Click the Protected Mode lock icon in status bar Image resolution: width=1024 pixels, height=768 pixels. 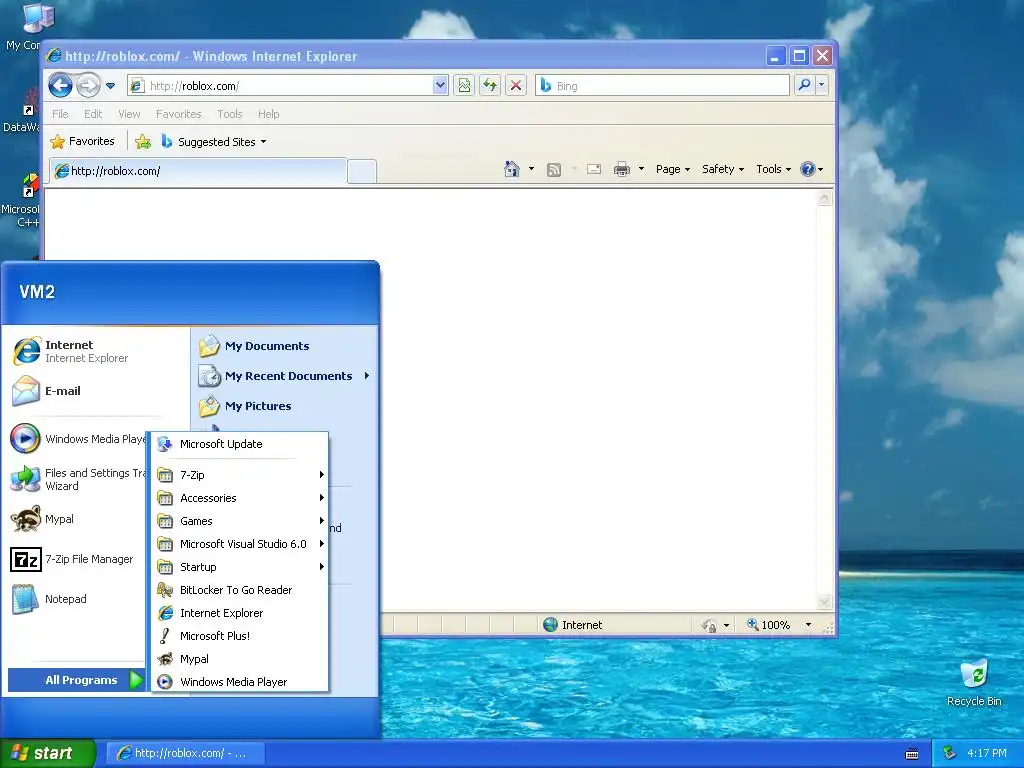[x=709, y=626]
